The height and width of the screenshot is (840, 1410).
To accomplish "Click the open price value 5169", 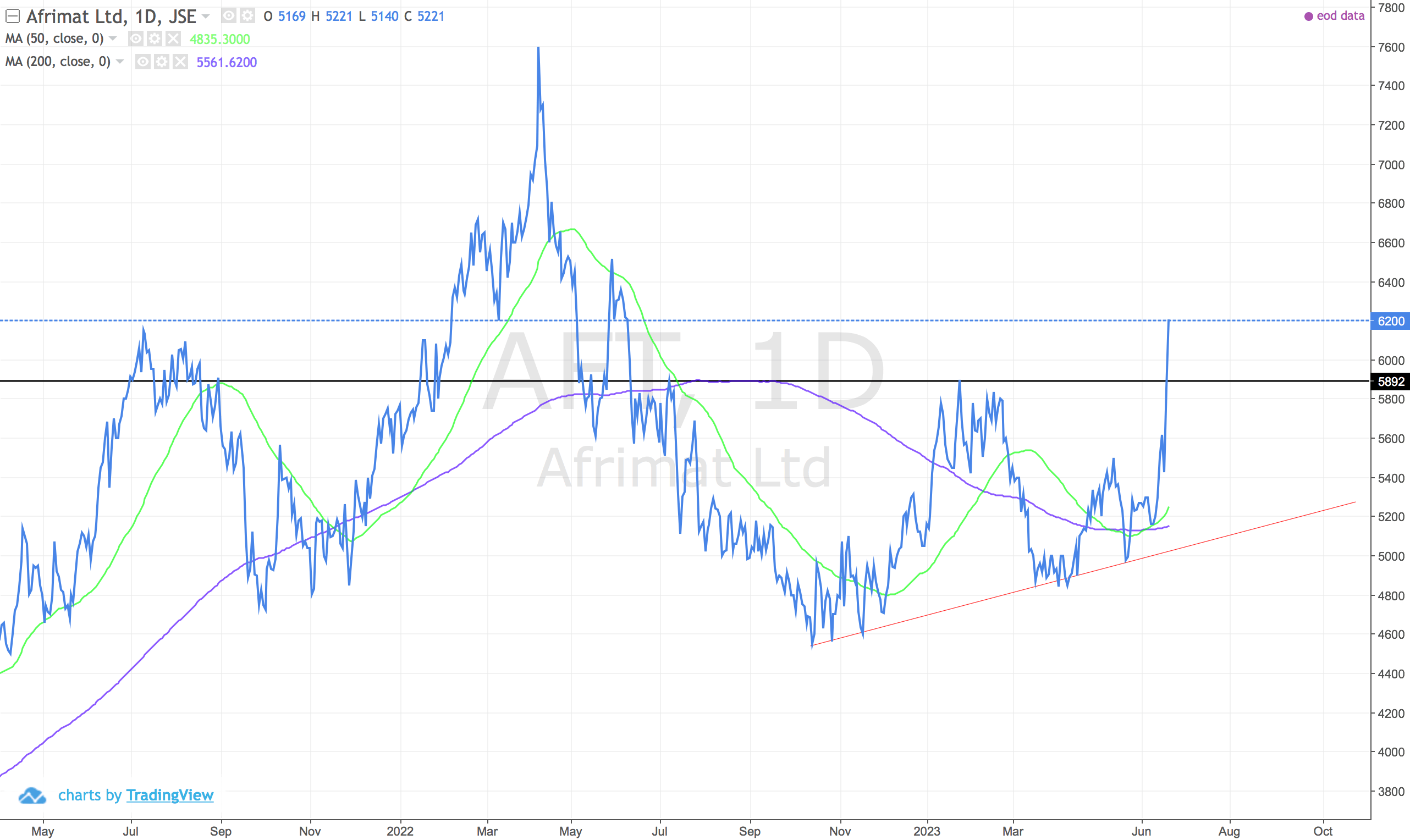I will coord(291,16).
